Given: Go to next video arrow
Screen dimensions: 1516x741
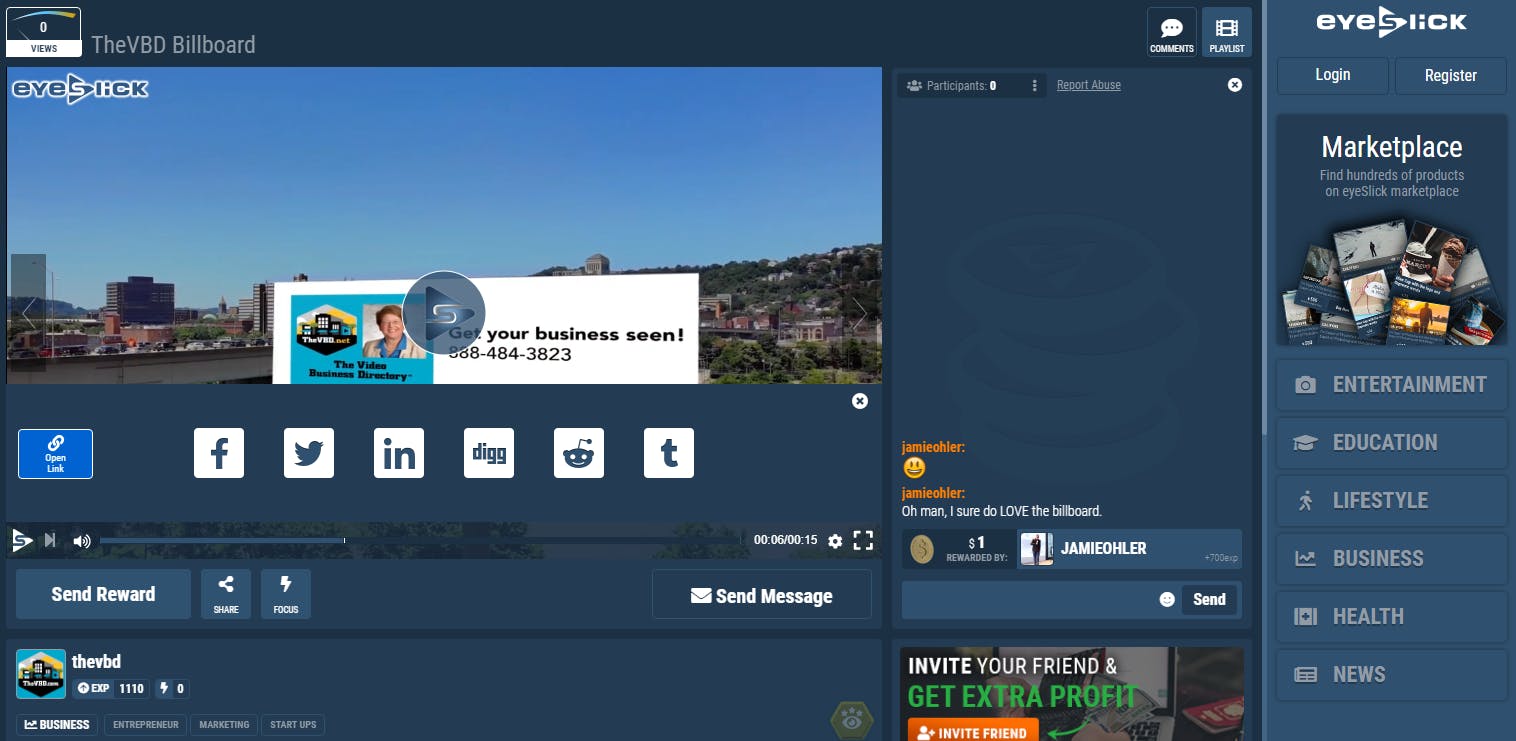Looking at the screenshot, I should pos(859,315).
